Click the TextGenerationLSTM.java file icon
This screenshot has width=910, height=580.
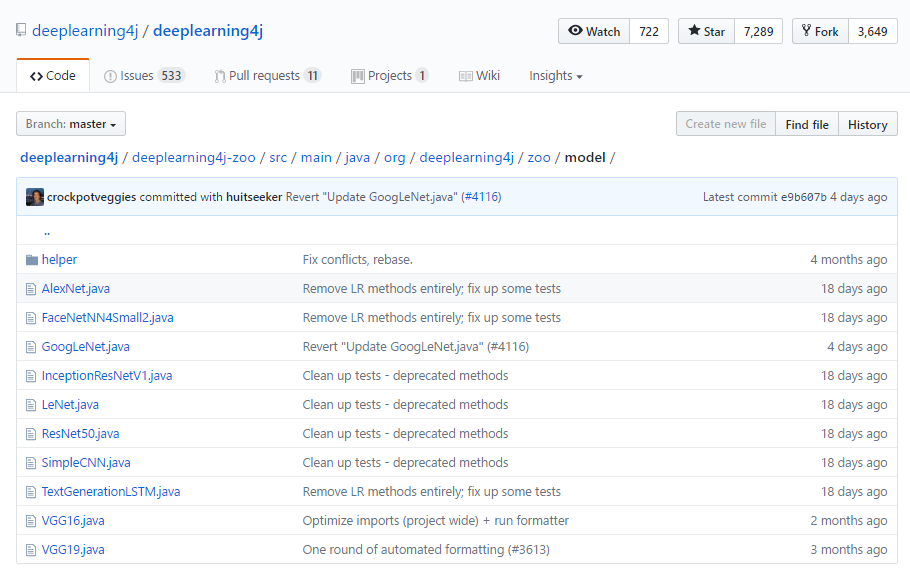[x=31, y=492]
